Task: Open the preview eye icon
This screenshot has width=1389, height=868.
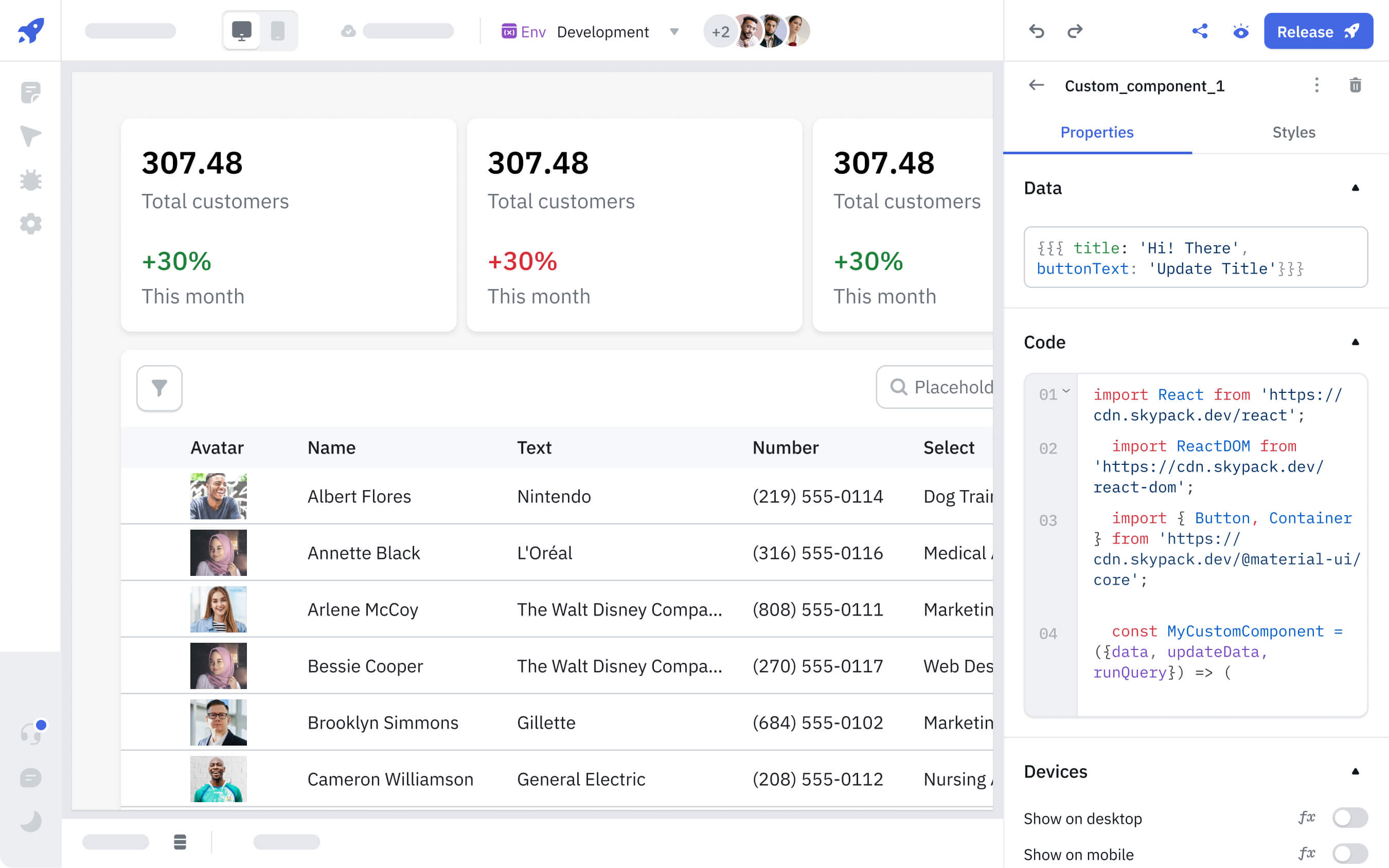Action: click(x=1240, y=31)
